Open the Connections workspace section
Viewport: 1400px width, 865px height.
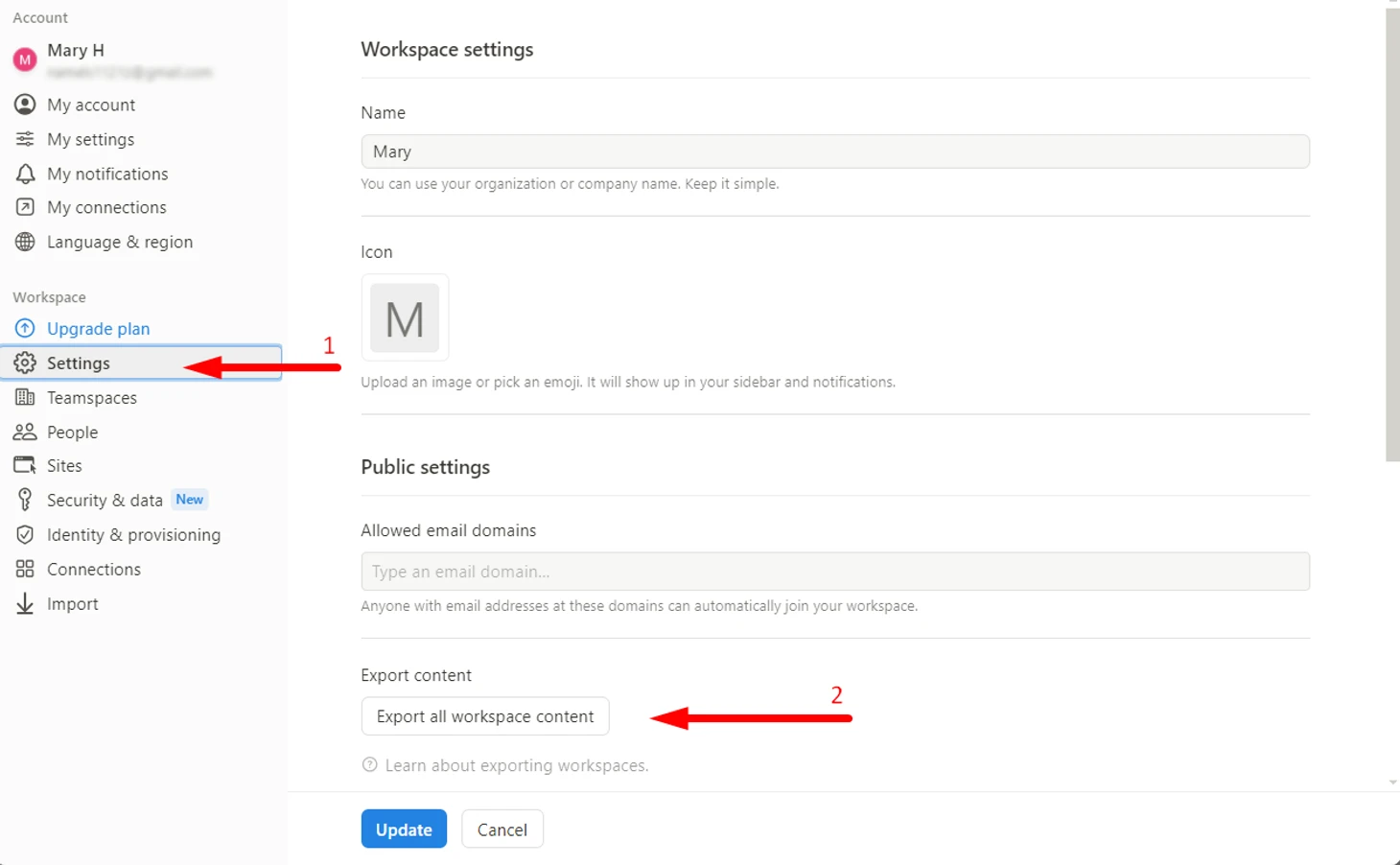coord(94,569)
